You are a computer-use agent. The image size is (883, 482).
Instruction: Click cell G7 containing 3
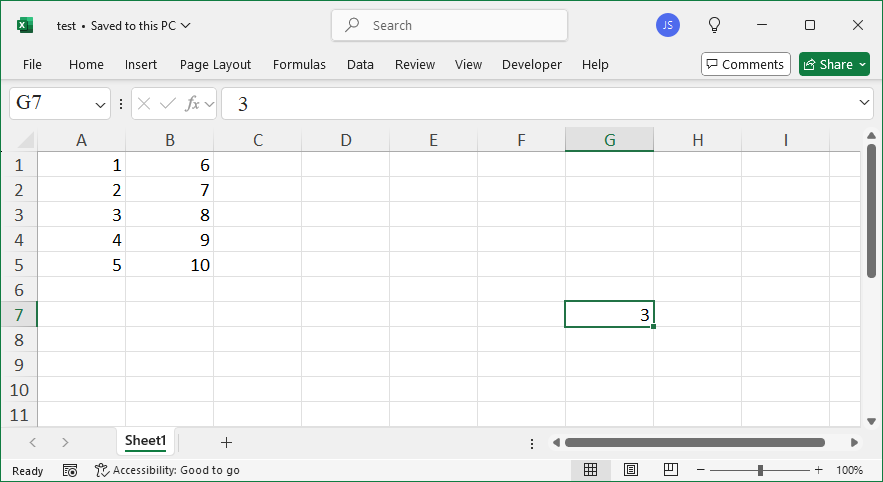coord(609,314)
